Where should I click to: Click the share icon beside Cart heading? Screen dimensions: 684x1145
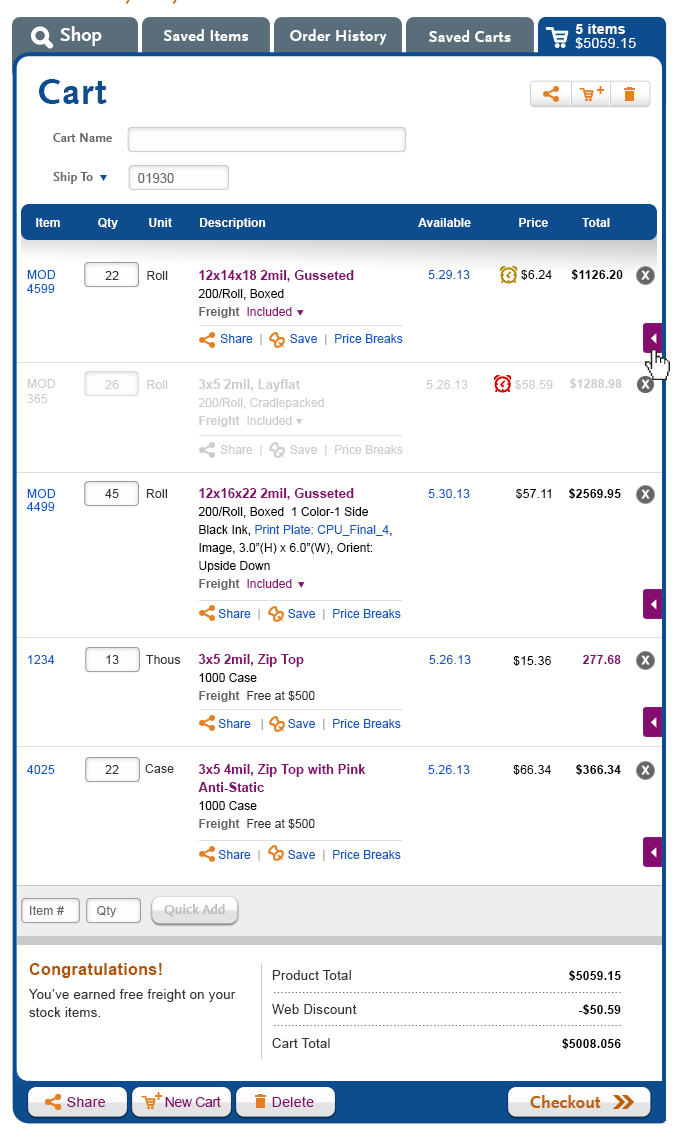coord(551,94)
